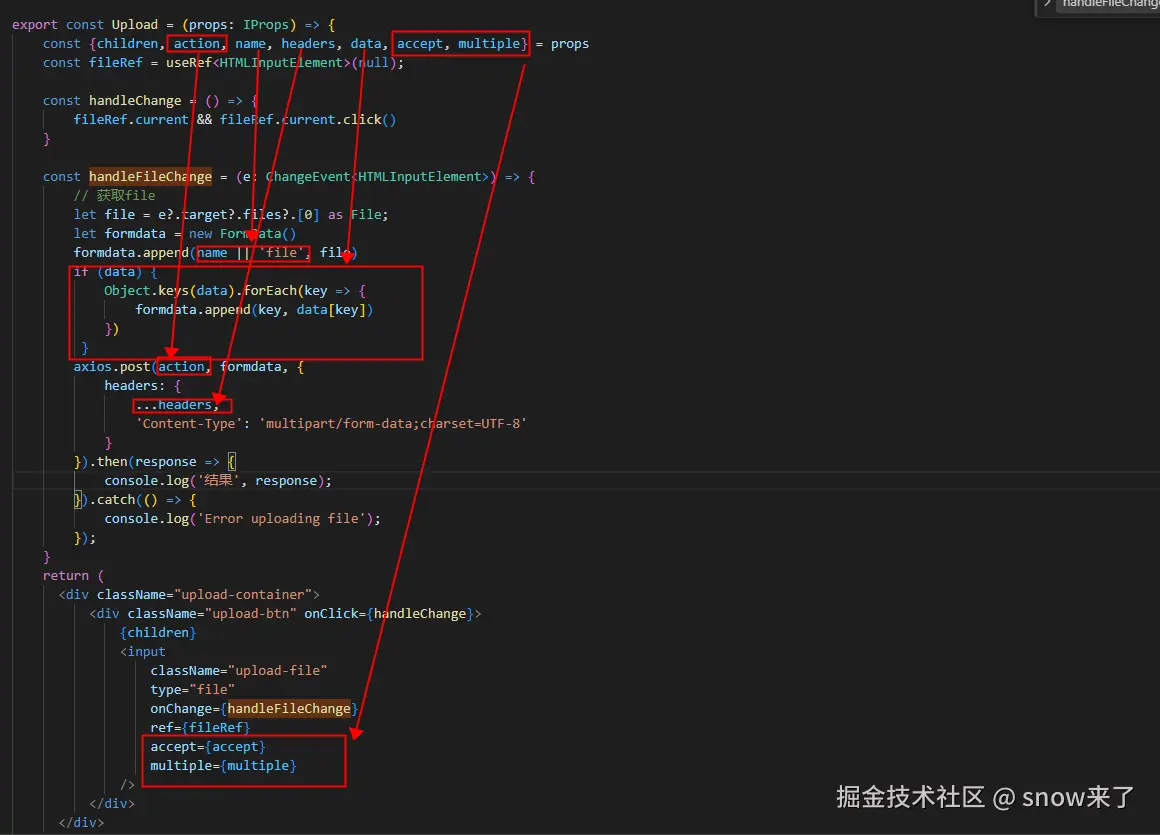Click 'axios' in the axios.post call
The height and width of the screenshot is (835, 1160).
(92, 367)
